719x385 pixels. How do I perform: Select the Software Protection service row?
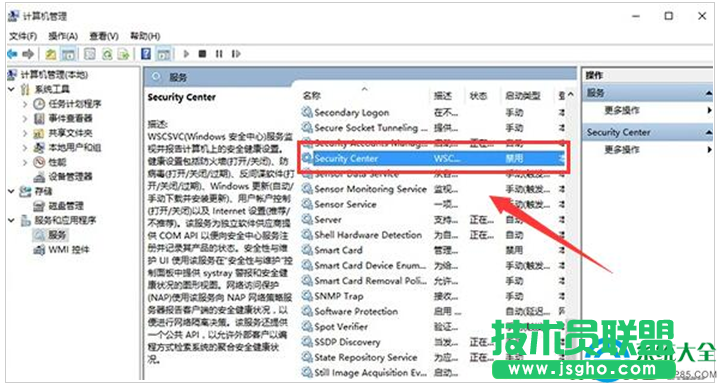(433, 311)
